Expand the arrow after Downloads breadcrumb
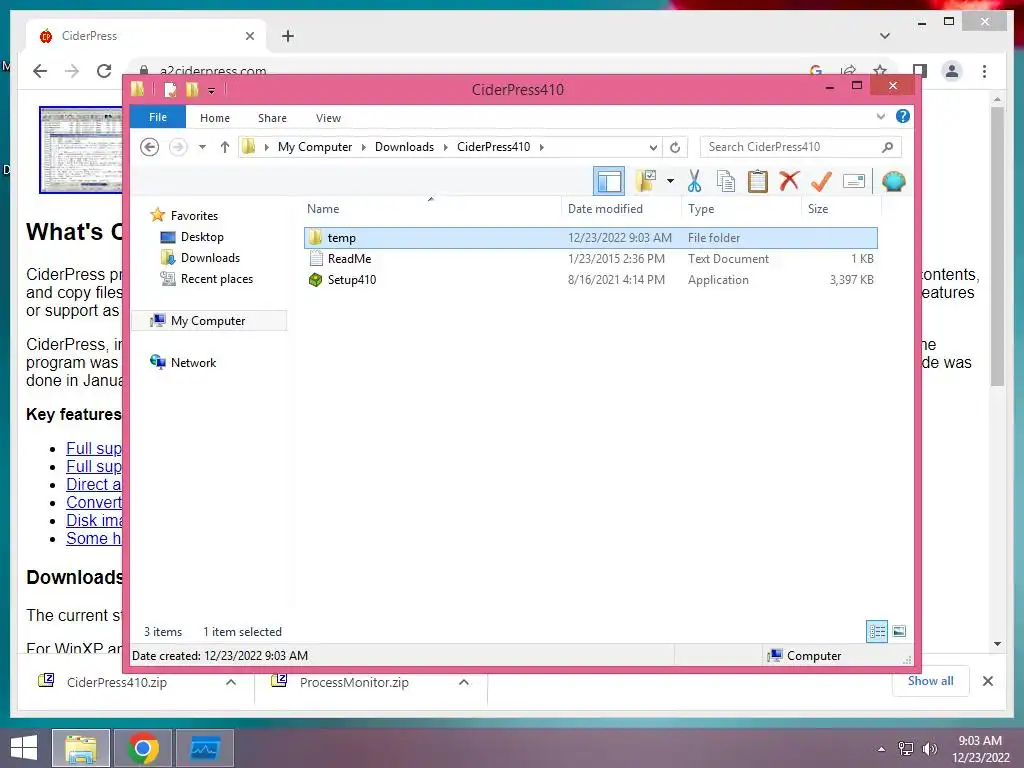 (x=445, y=147)
